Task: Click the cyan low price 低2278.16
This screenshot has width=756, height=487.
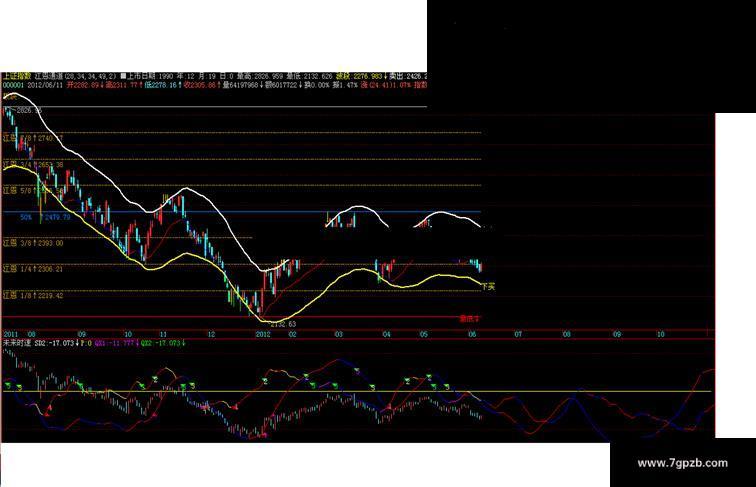Action: pos(163,85)
